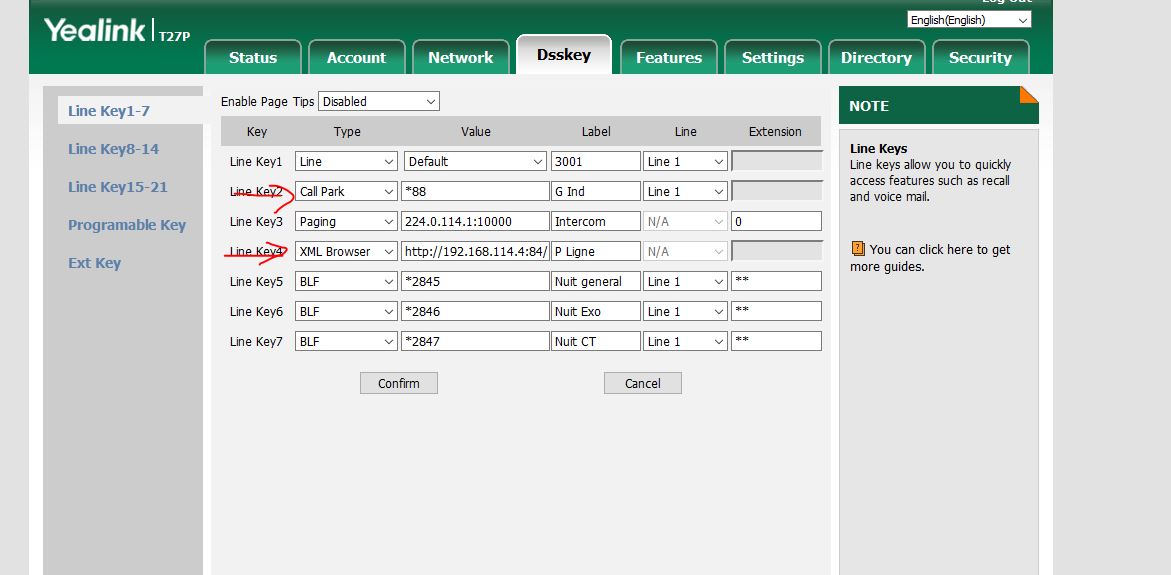The width and height of the screenshot is (1171, 575).
Task: Open BLF type dropdown for Line Key6
Action: (346, 311)
